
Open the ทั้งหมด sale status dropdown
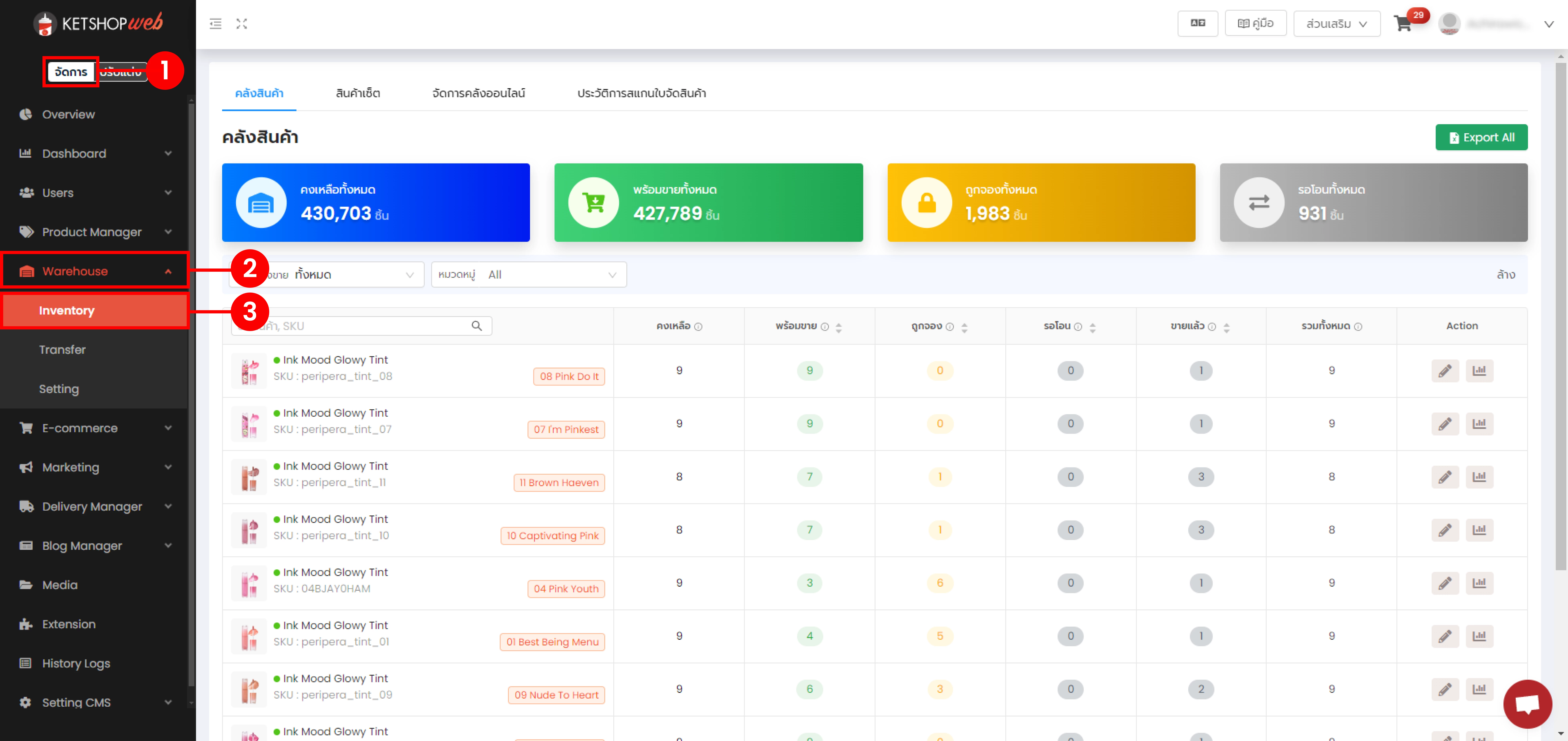coord(326,275)
